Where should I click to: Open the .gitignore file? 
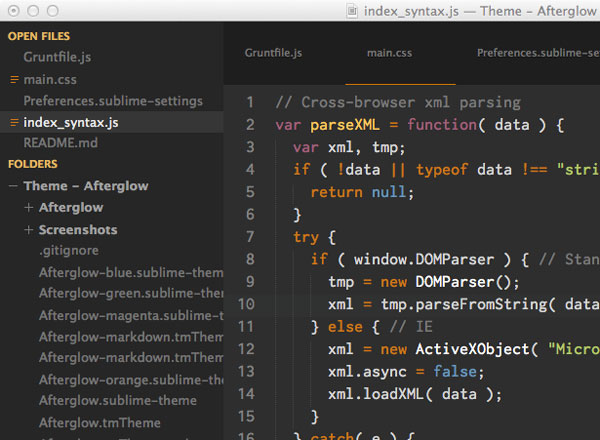69,251
